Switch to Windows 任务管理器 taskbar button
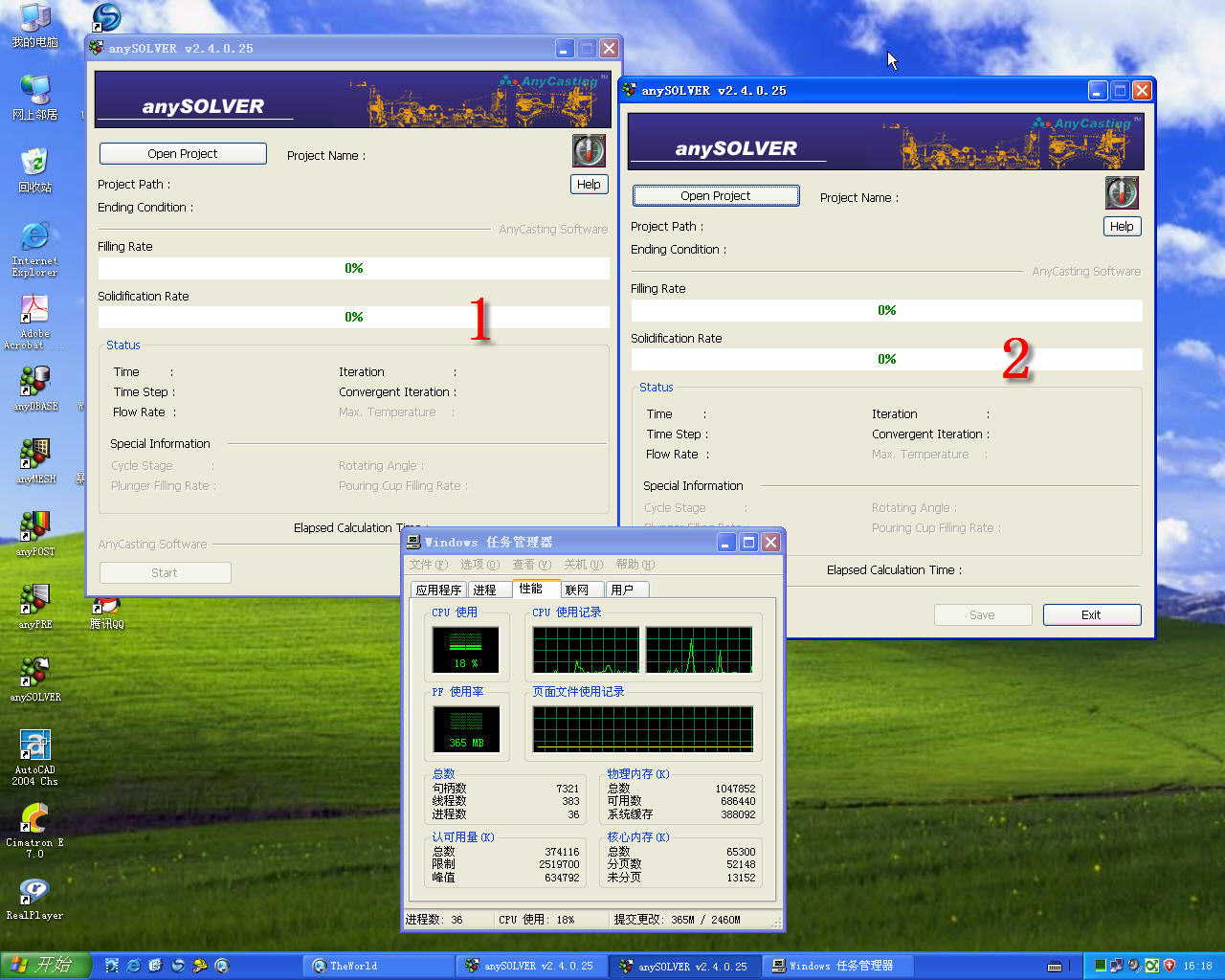The height and width of the screenshot is (980, 1225). pos(838,966)
